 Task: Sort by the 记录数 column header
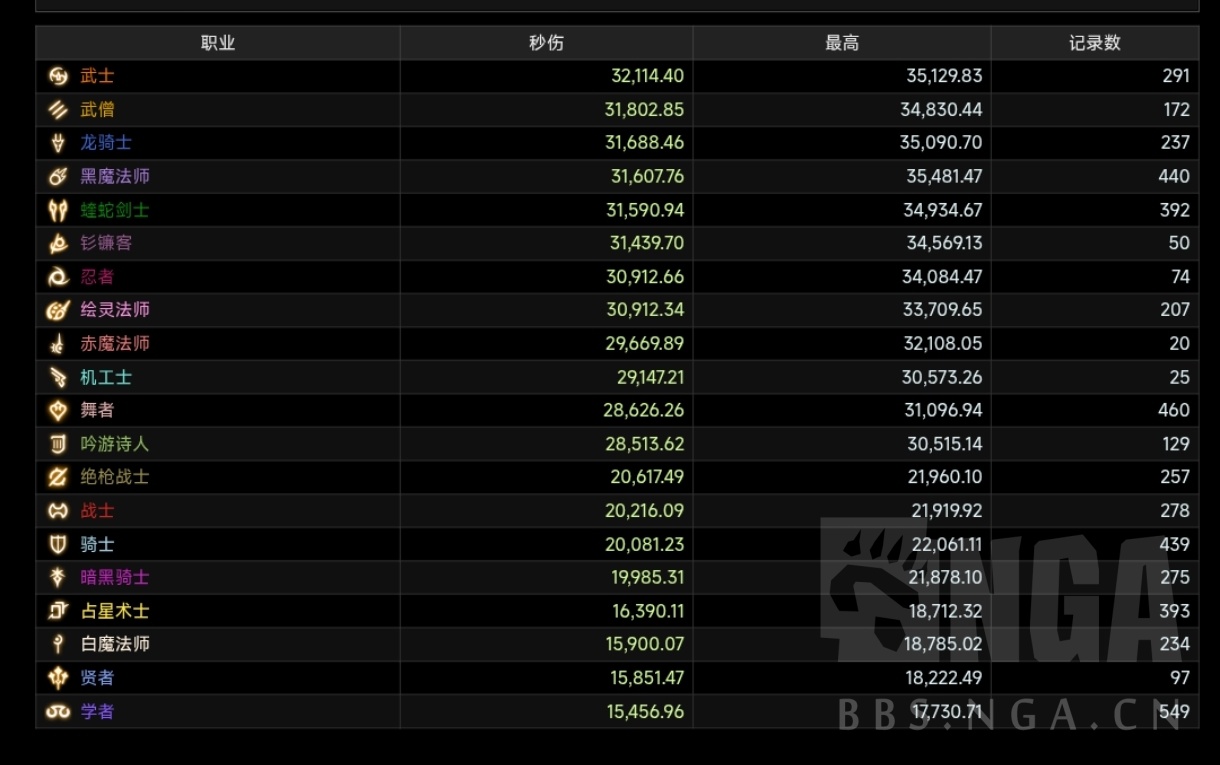(1094, 43)
